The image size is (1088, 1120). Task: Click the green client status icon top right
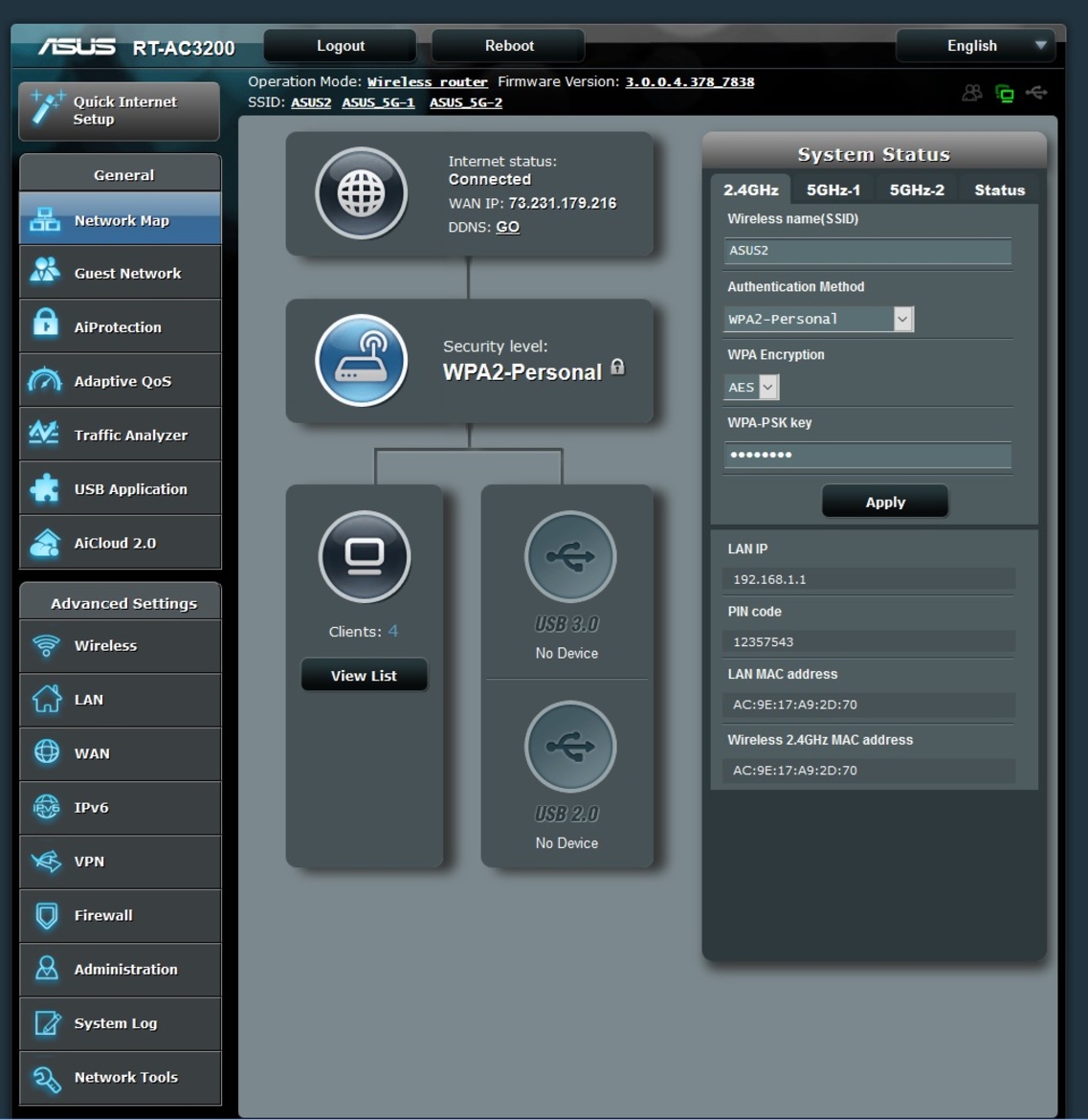coord(1005,93)
